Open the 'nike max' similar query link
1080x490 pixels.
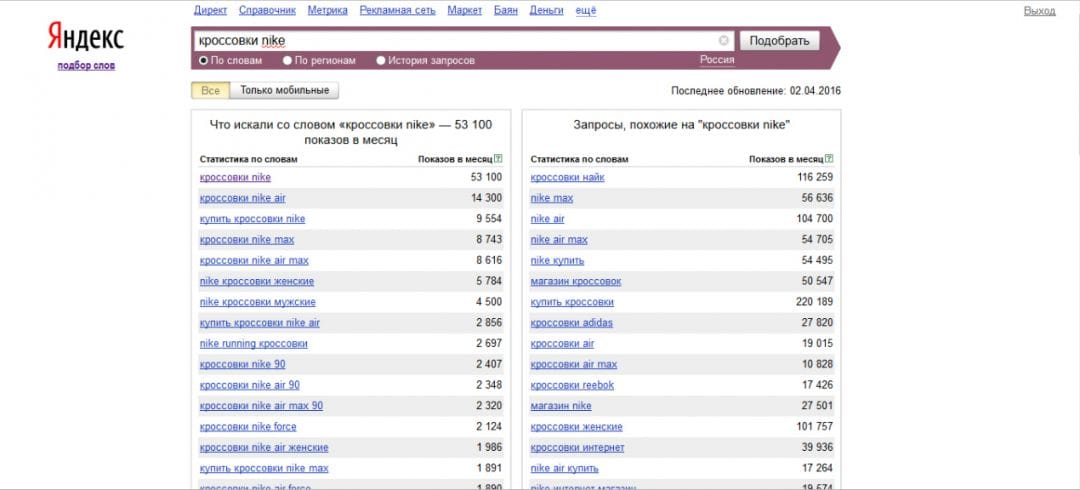point(552,198)
